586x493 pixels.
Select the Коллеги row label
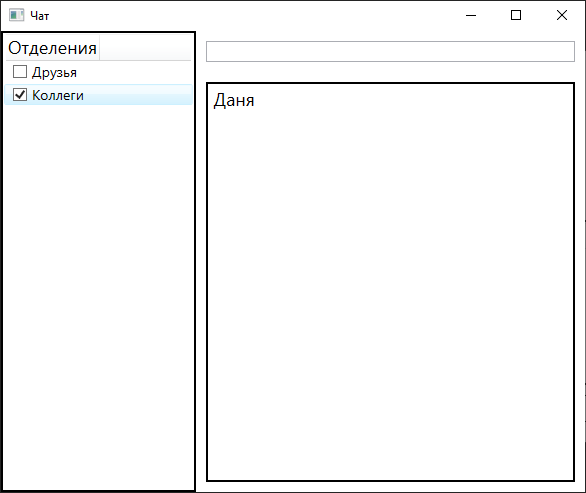(x=58, y=95)
